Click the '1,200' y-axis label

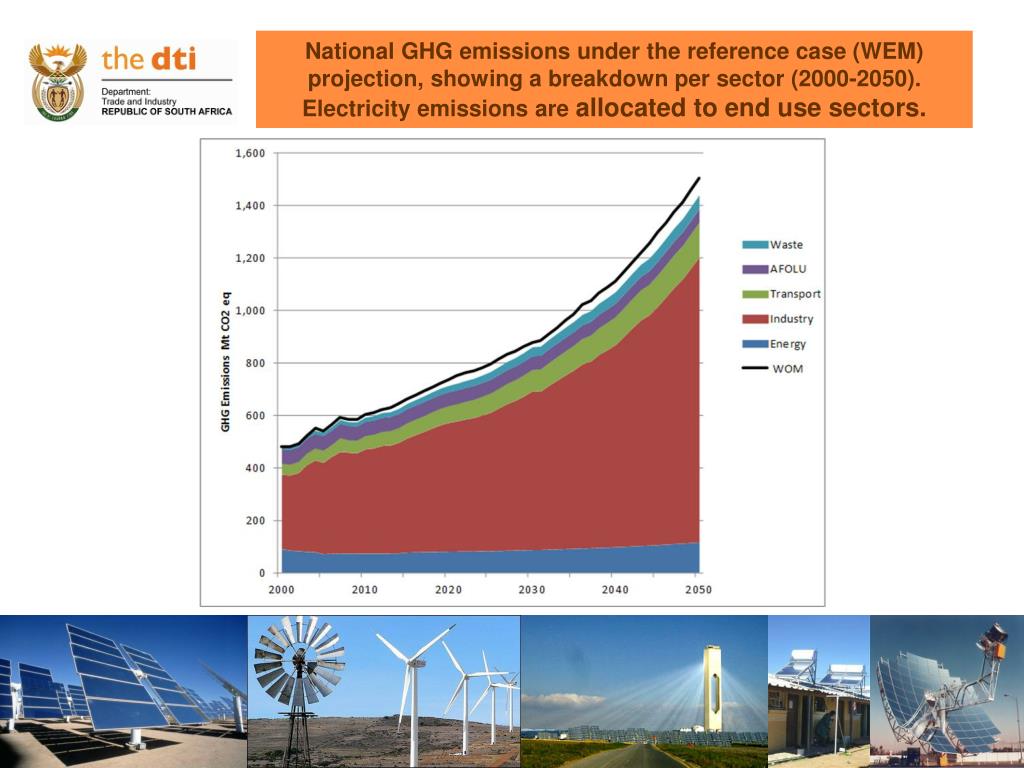pos(250,259)
